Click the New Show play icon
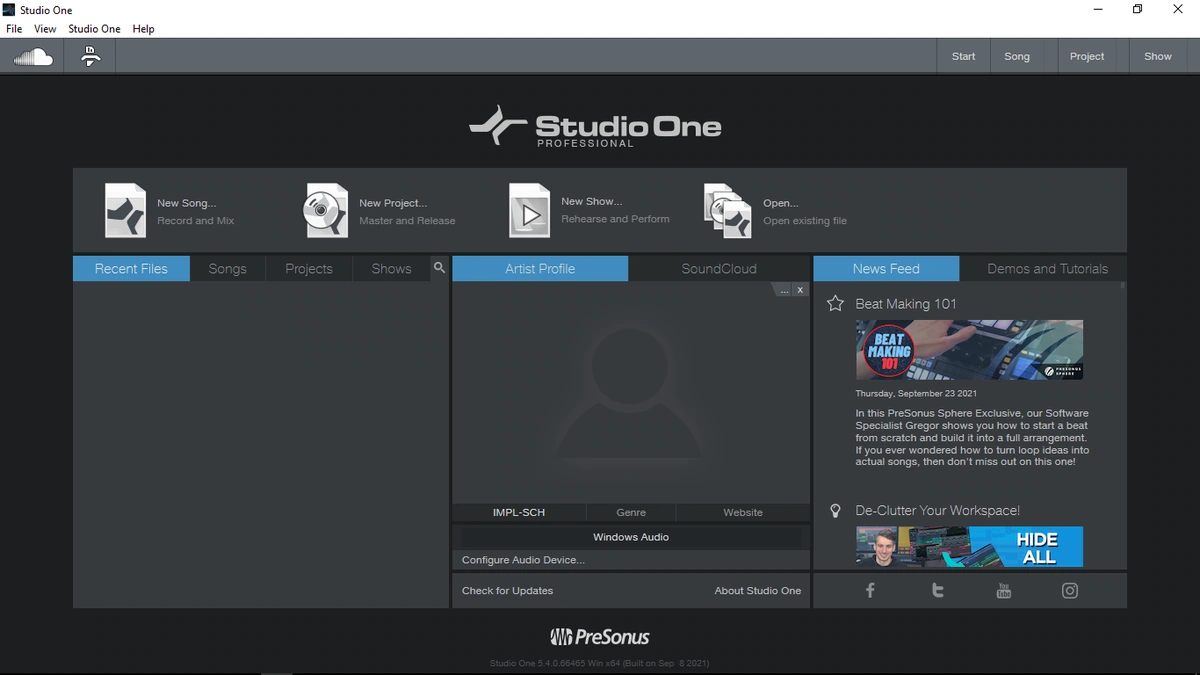The height and width of the screenshot is (675, 1200). coord(529,210)
